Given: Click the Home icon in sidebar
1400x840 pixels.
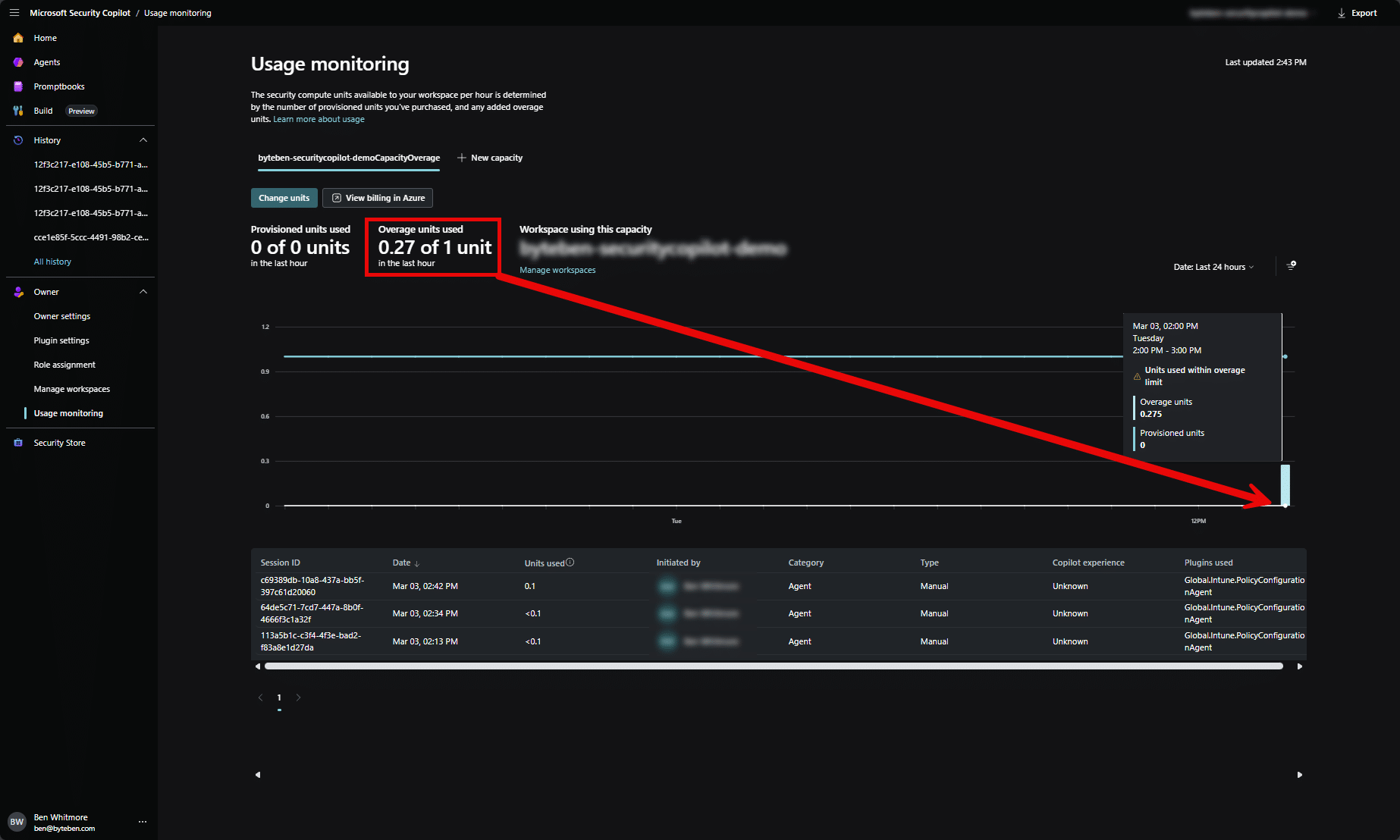Looking at the screenshot, I should click(18, 38).
